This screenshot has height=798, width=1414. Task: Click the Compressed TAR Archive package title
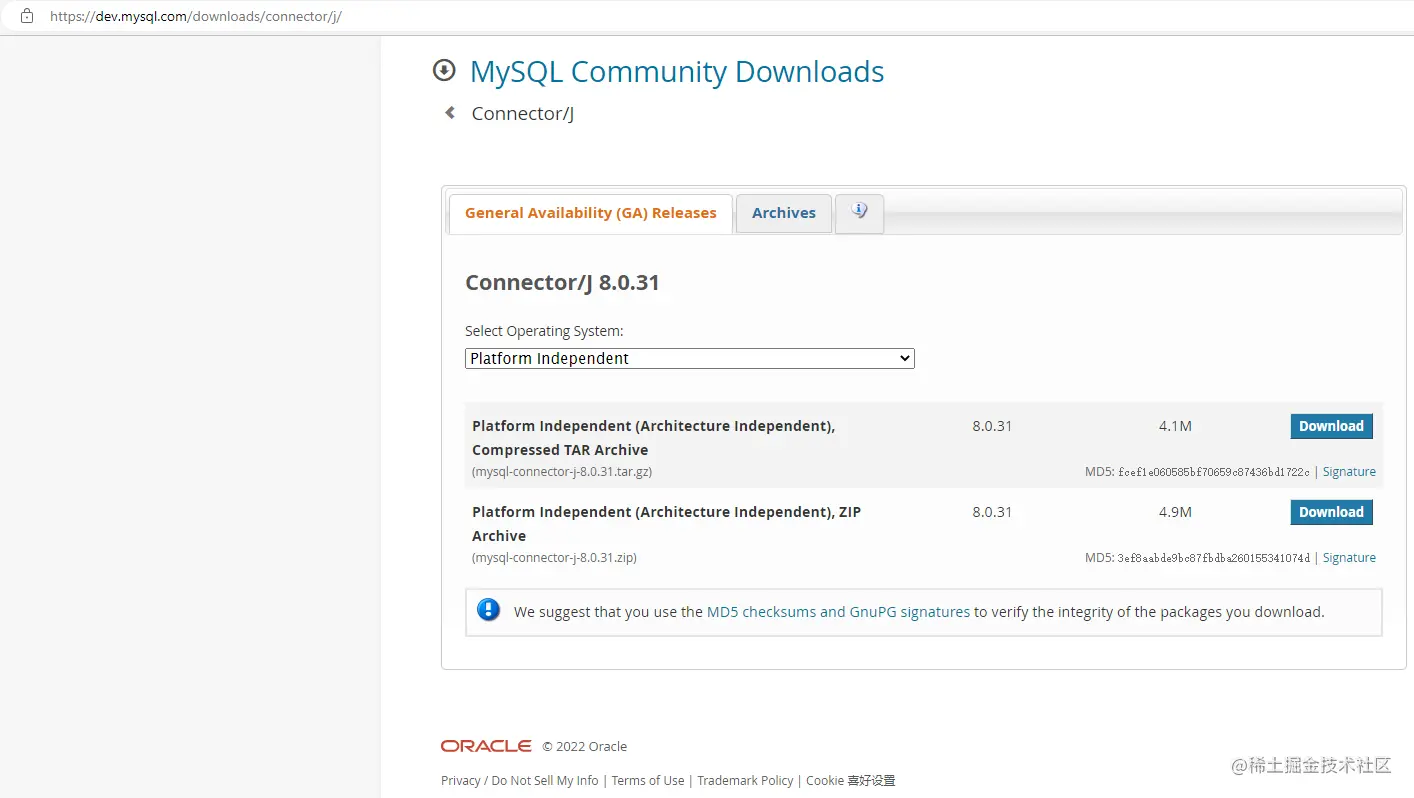pyautogui.click(x=653, y=438)
